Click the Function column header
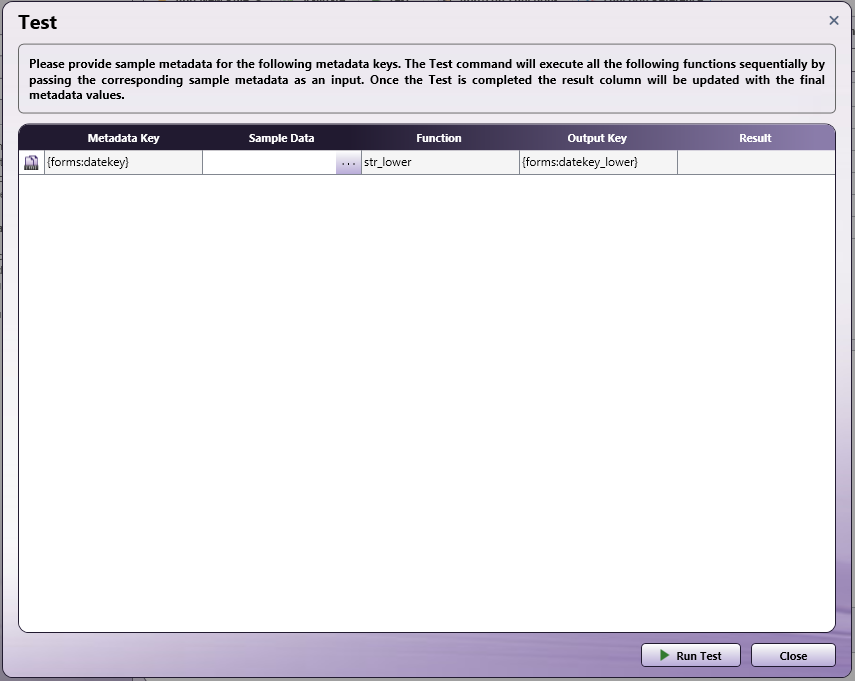Viewport: 855px width, 681px height. point(439,138)
